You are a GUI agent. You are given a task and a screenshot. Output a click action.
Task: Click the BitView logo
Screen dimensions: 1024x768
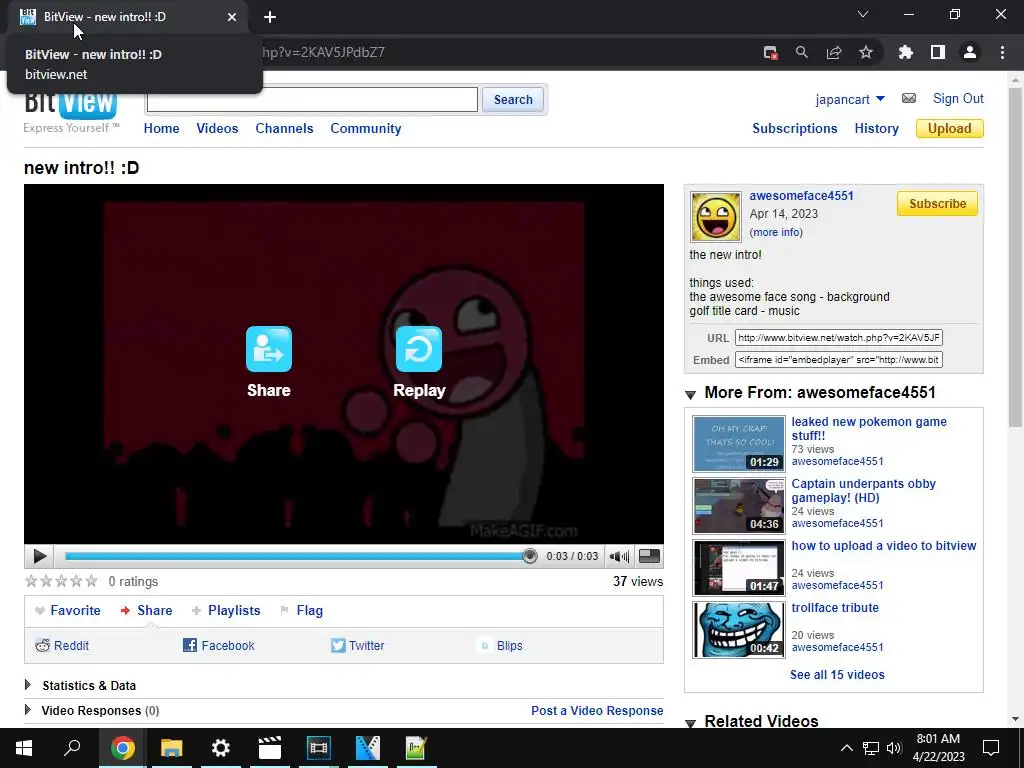tap(71, 108)
